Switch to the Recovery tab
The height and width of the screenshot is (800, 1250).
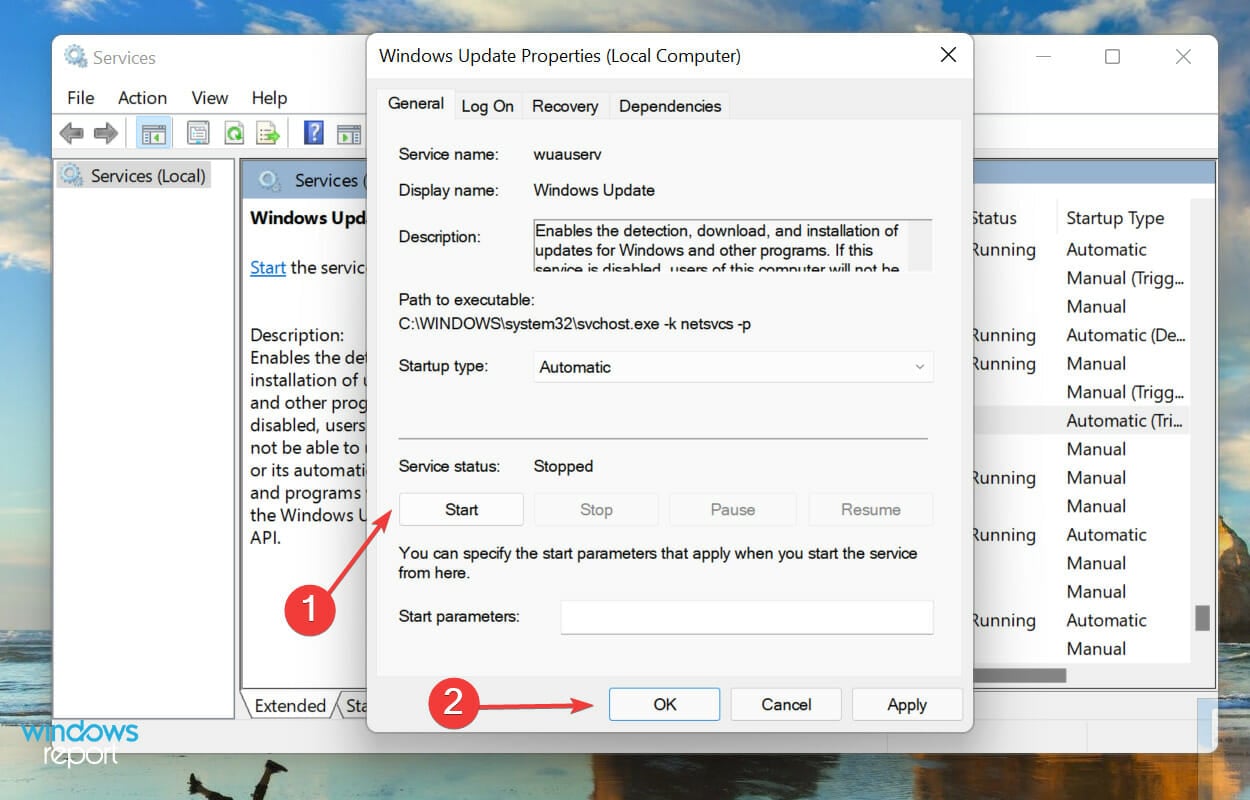click(565, 106)
